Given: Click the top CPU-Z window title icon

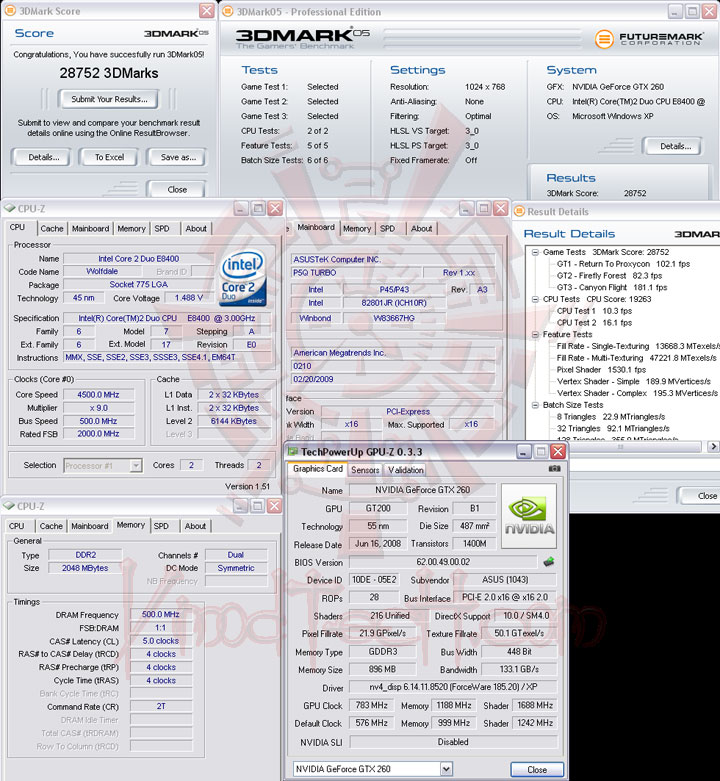Looking at the screenshot, I should click(x=9, y=209).
